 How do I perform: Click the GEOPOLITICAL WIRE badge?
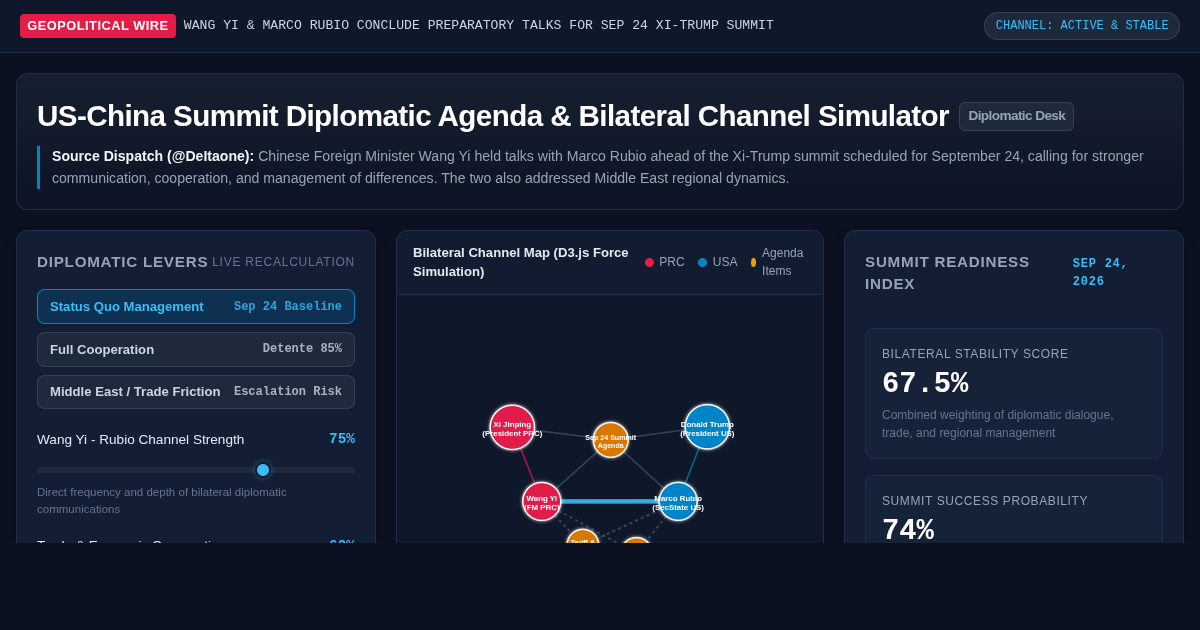[98, 26]
